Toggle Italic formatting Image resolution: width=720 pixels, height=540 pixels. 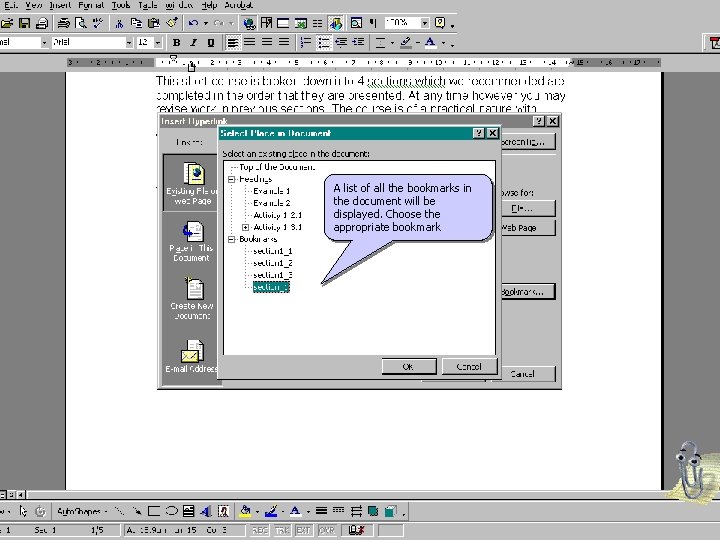click(x=193, y=43)
